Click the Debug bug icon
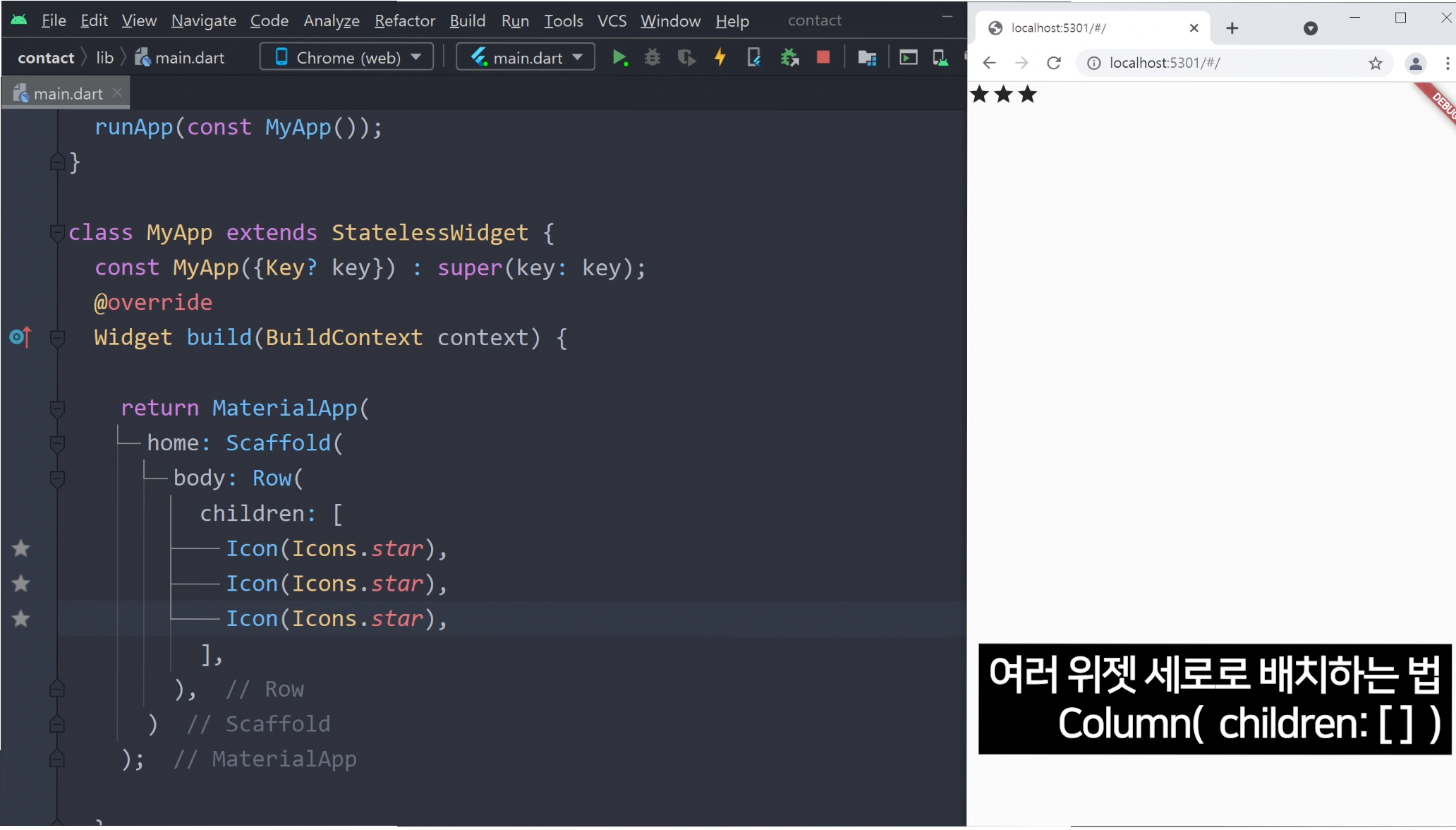The height and width of the screenshot is (830, 1456). click(x=653, y=58)
